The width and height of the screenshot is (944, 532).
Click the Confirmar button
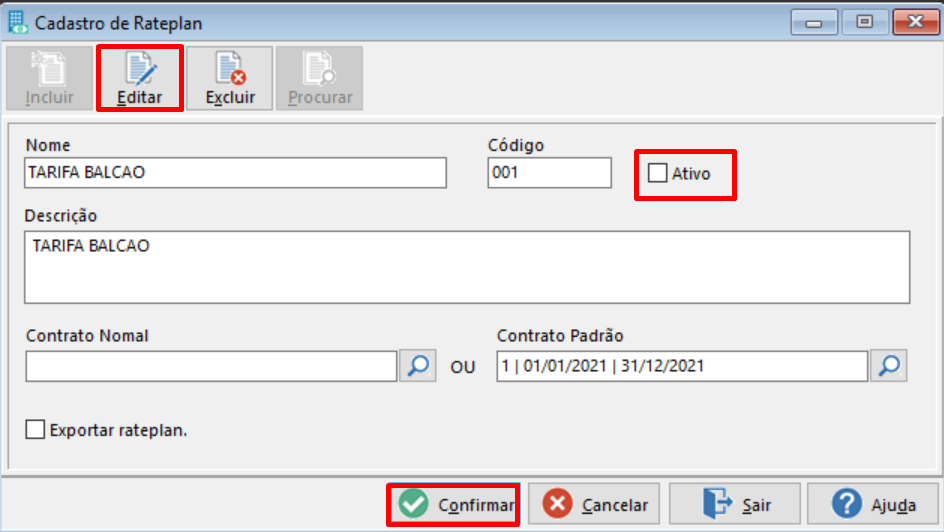click(454, 504)
